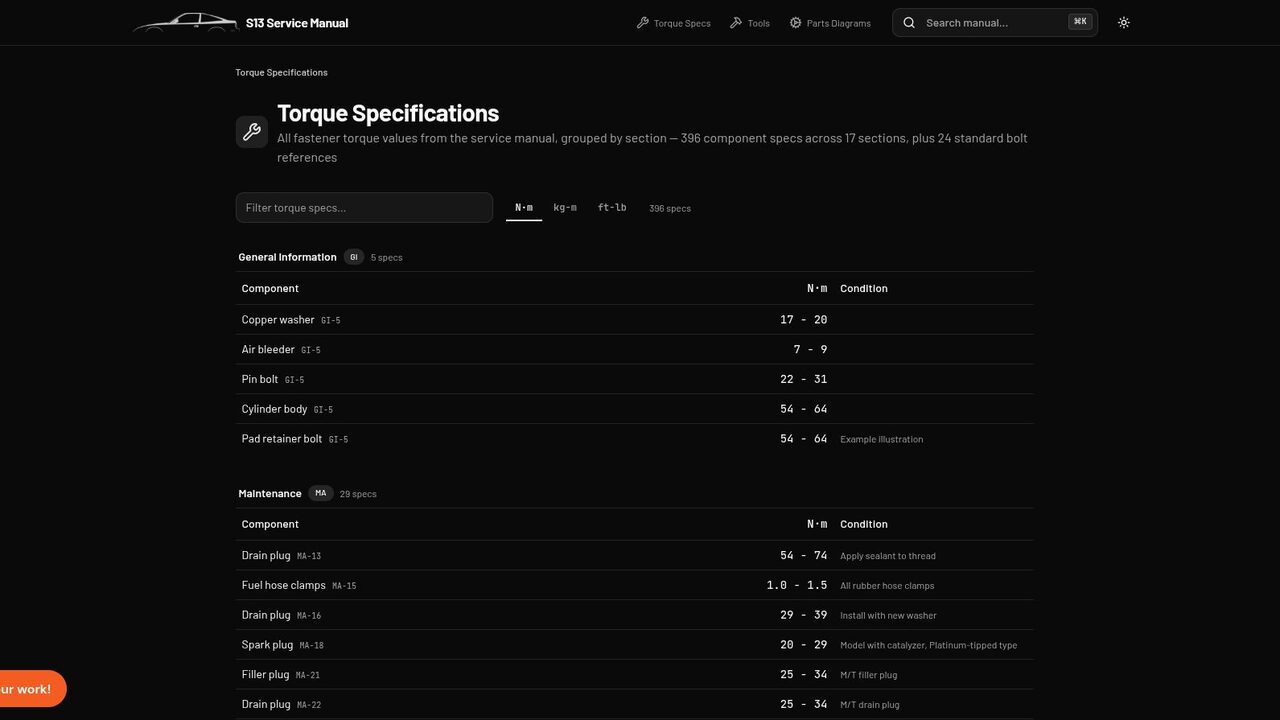1280x720 pixels.
Task: Click the car silhouette logo icon
Action: [185, 22]
